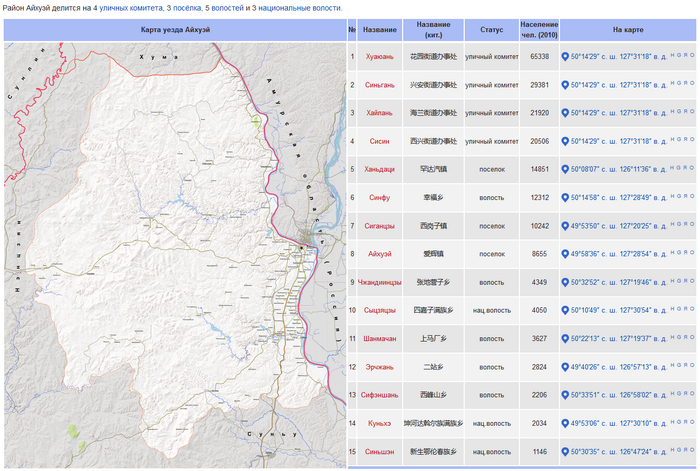Open map pin for Синфу row

tap(565, 198)
